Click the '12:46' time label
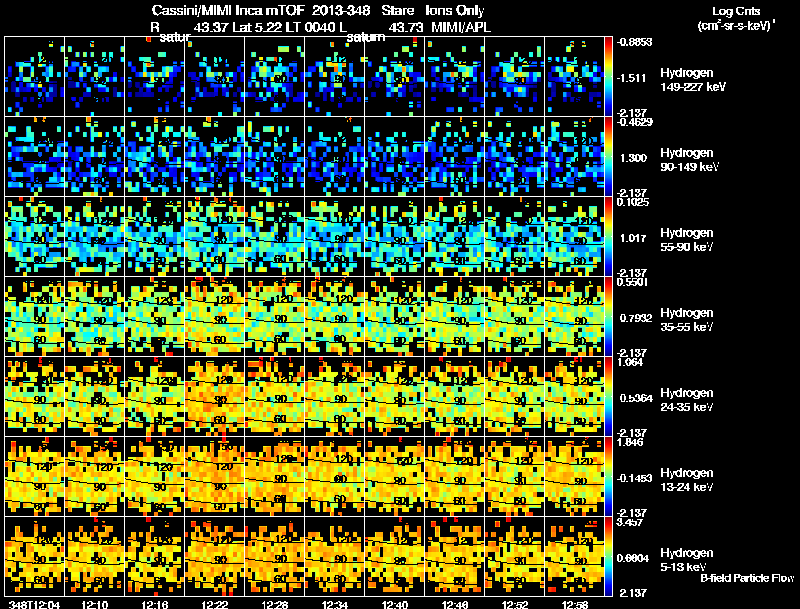This screenshot has height=609, width=800. pyautogui.click(x=455, y=605)
